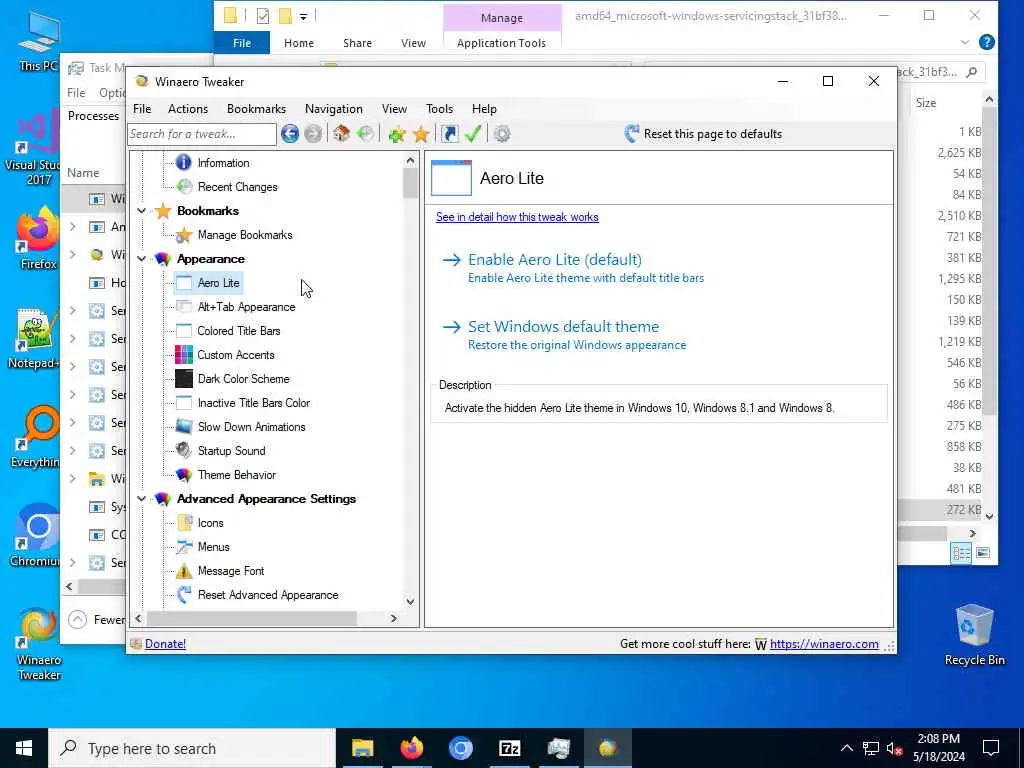This screenshot has width=1024, height=768.
Task: Click the blue Back navigation arrow
Action: [x=290, y=134]
